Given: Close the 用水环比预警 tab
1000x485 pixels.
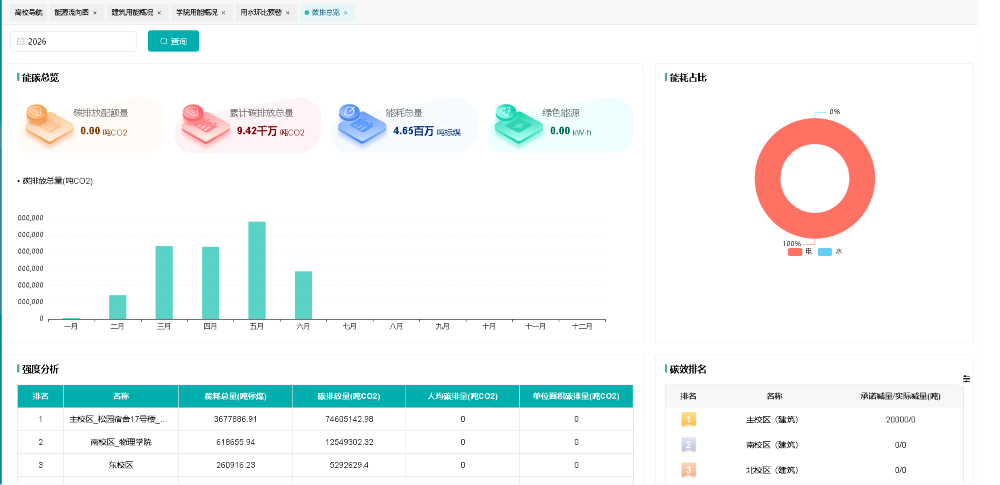Looking at the screenshot, I should (x=288, y=13).
